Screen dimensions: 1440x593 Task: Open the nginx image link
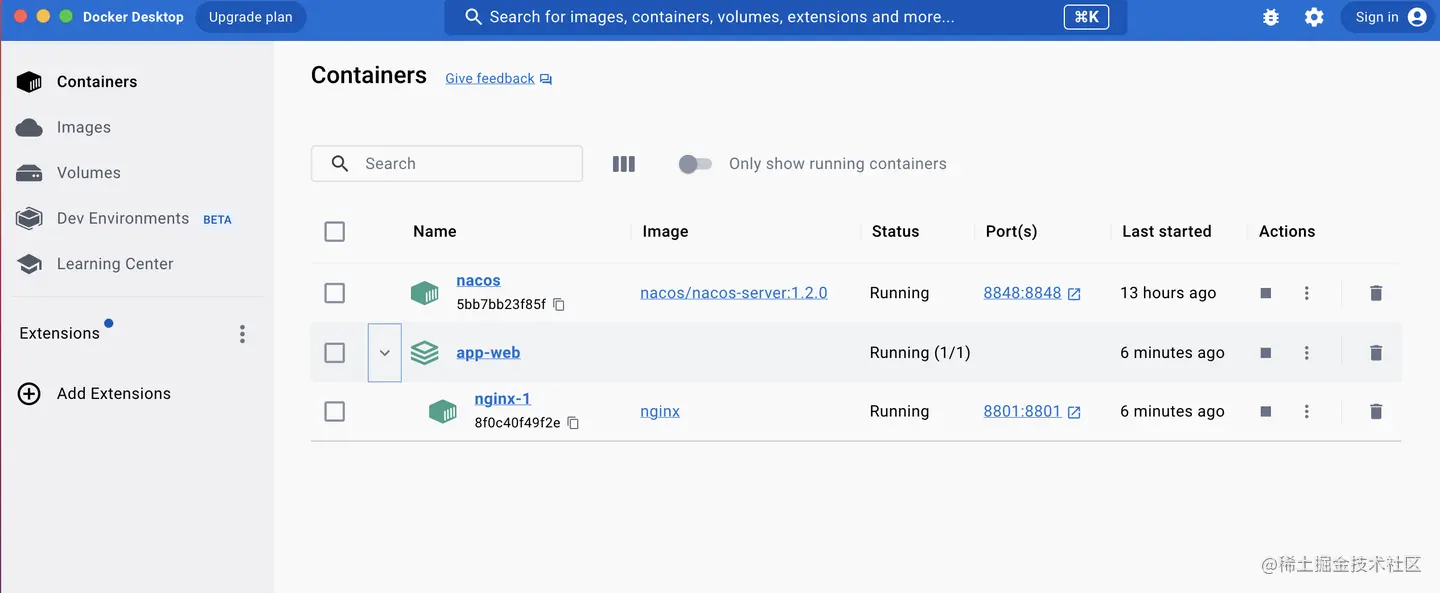point(660,411)
